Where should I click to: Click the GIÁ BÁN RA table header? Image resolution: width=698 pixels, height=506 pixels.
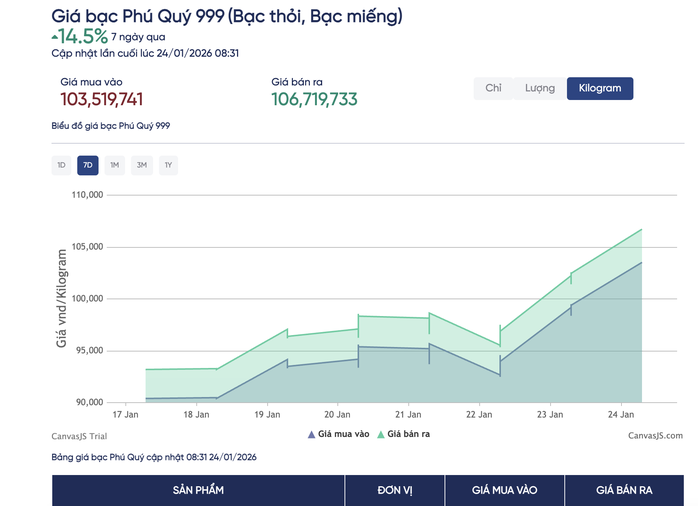point(624,490)
